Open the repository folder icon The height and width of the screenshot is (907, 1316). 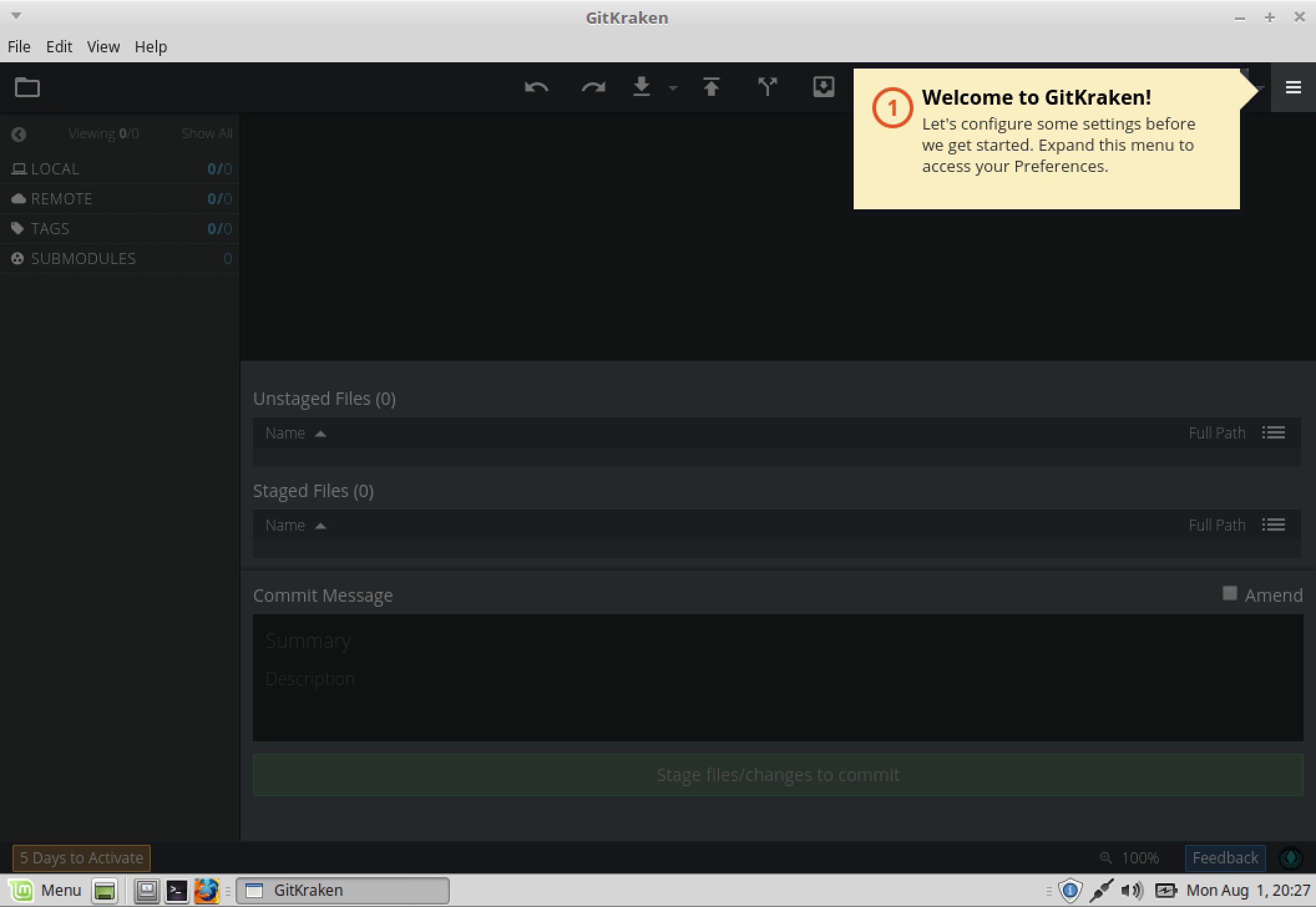click(27, 87)
